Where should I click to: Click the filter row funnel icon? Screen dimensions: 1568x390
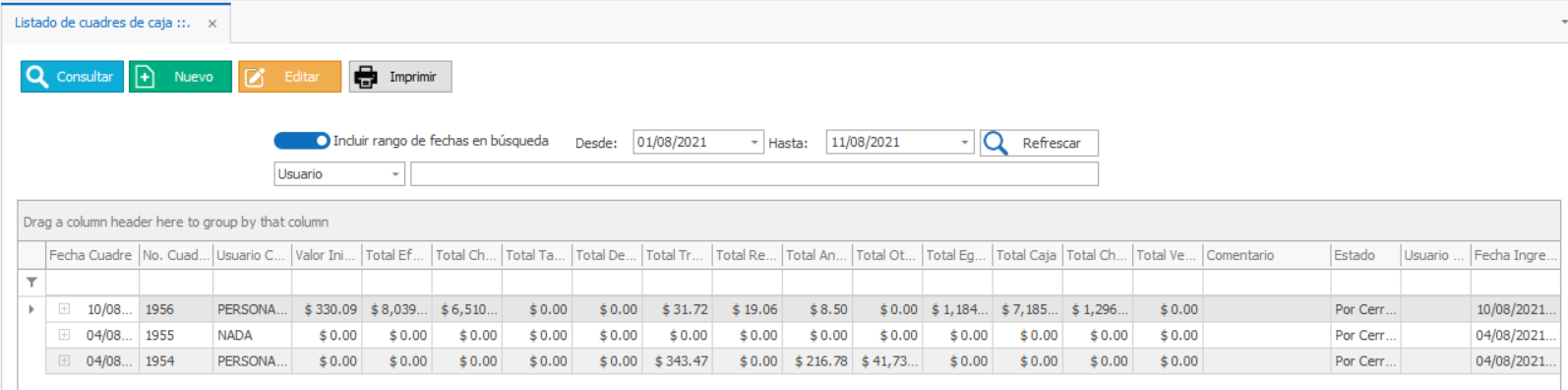[31, 283]
